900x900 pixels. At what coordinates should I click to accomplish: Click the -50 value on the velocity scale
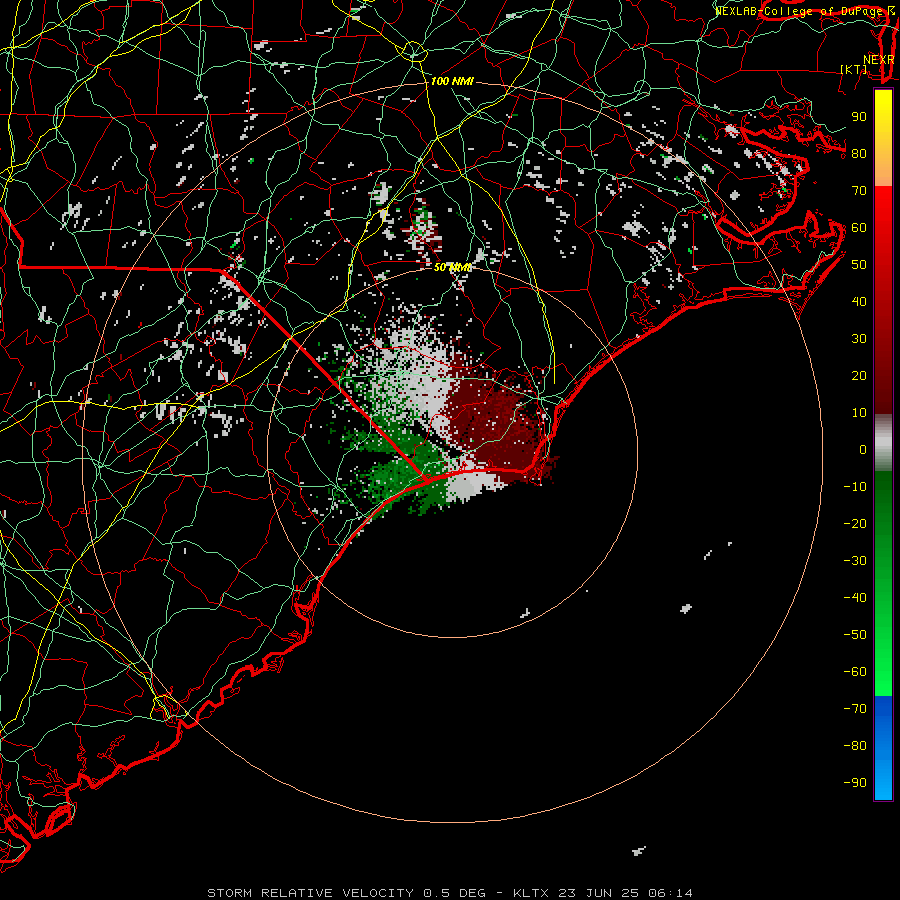click(855, 635)
